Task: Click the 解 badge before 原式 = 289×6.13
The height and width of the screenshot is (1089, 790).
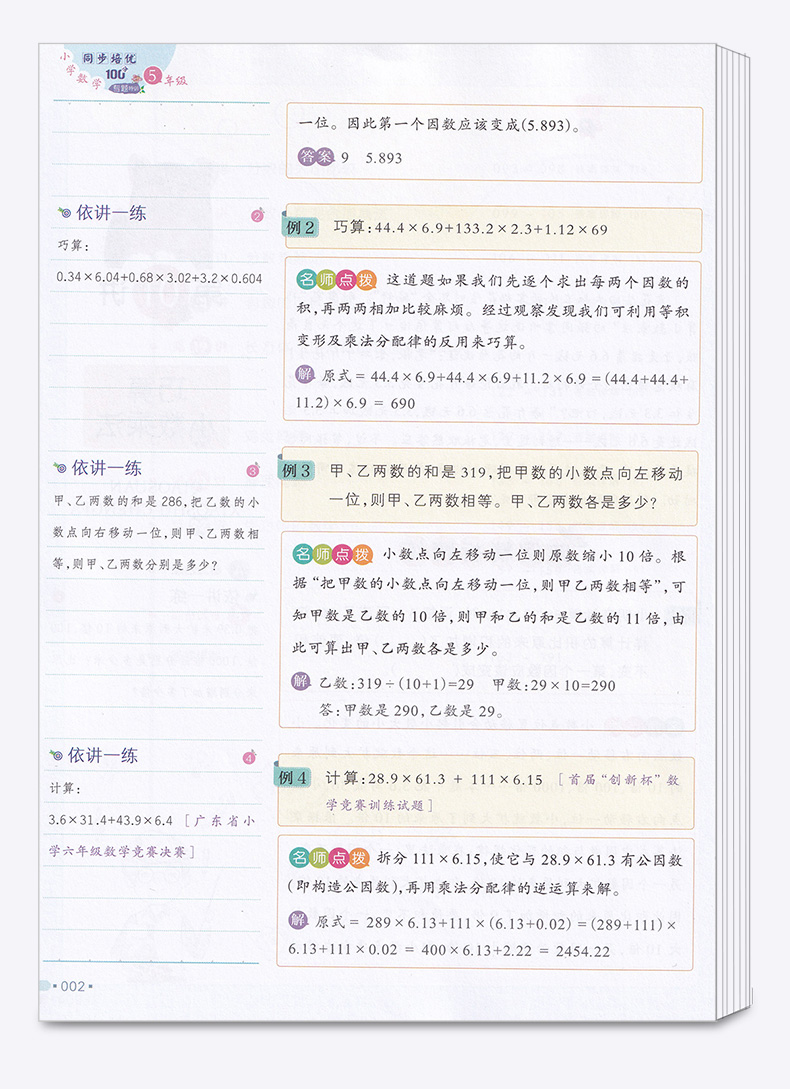Action: coord(297,920)
